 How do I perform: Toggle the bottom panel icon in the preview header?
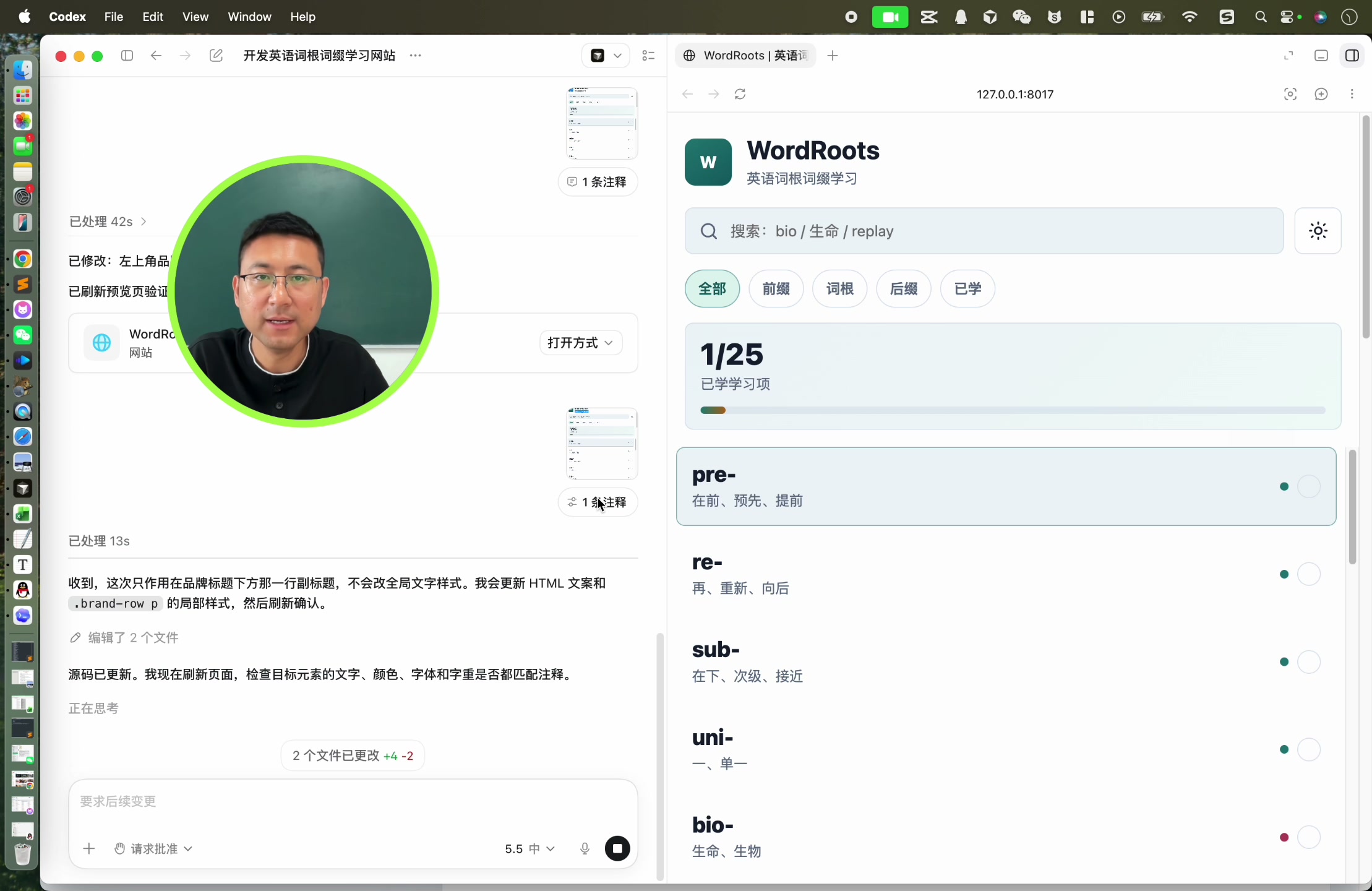tap(1321, 56)
